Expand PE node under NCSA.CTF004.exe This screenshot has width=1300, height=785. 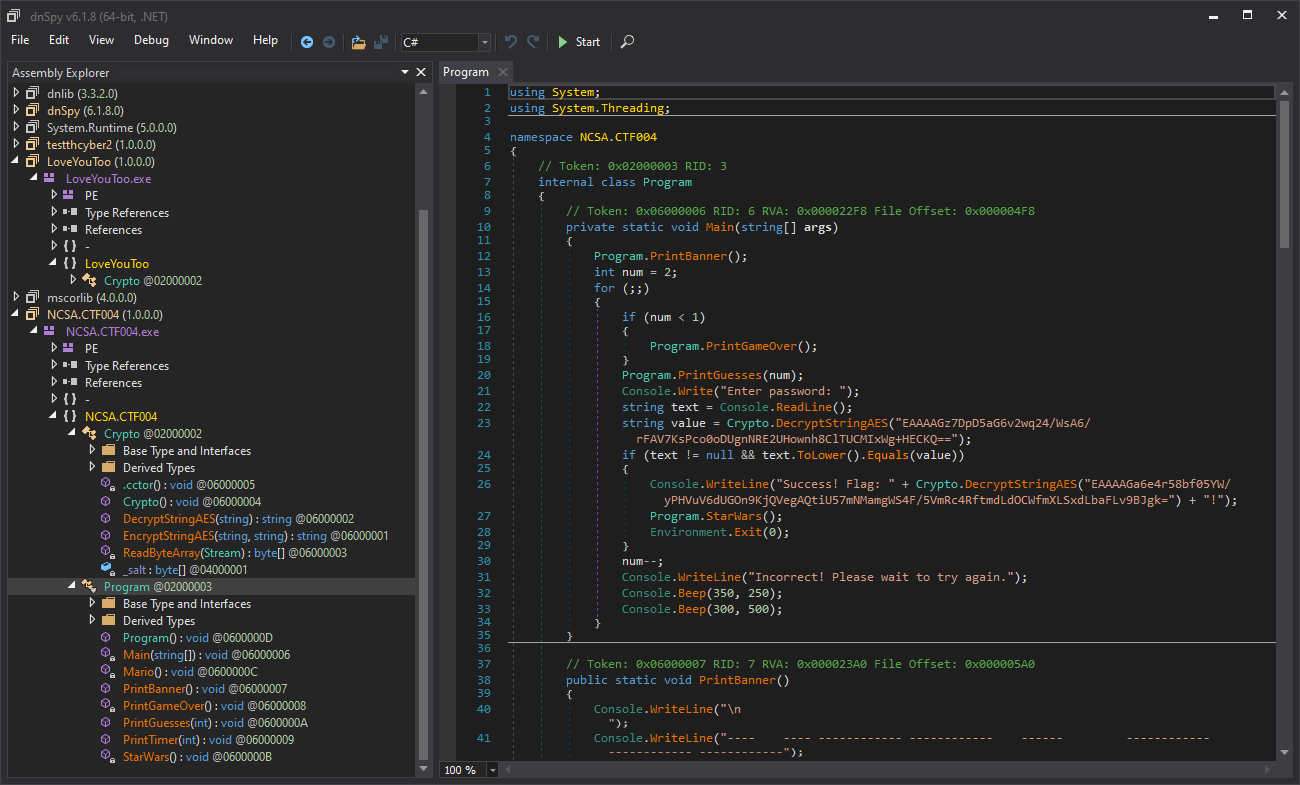[x=53, y=348]
